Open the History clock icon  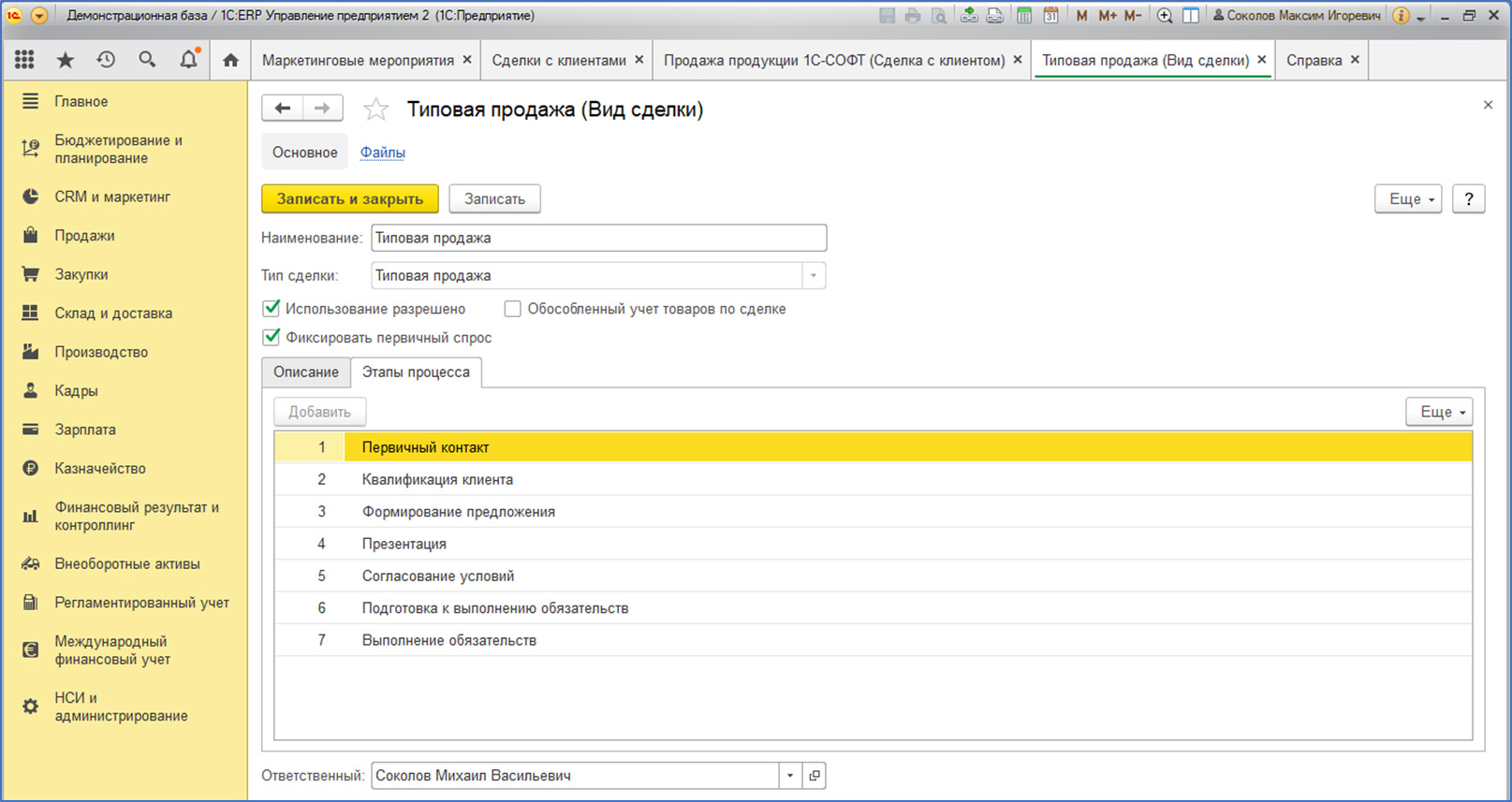[x=106, y=60]
